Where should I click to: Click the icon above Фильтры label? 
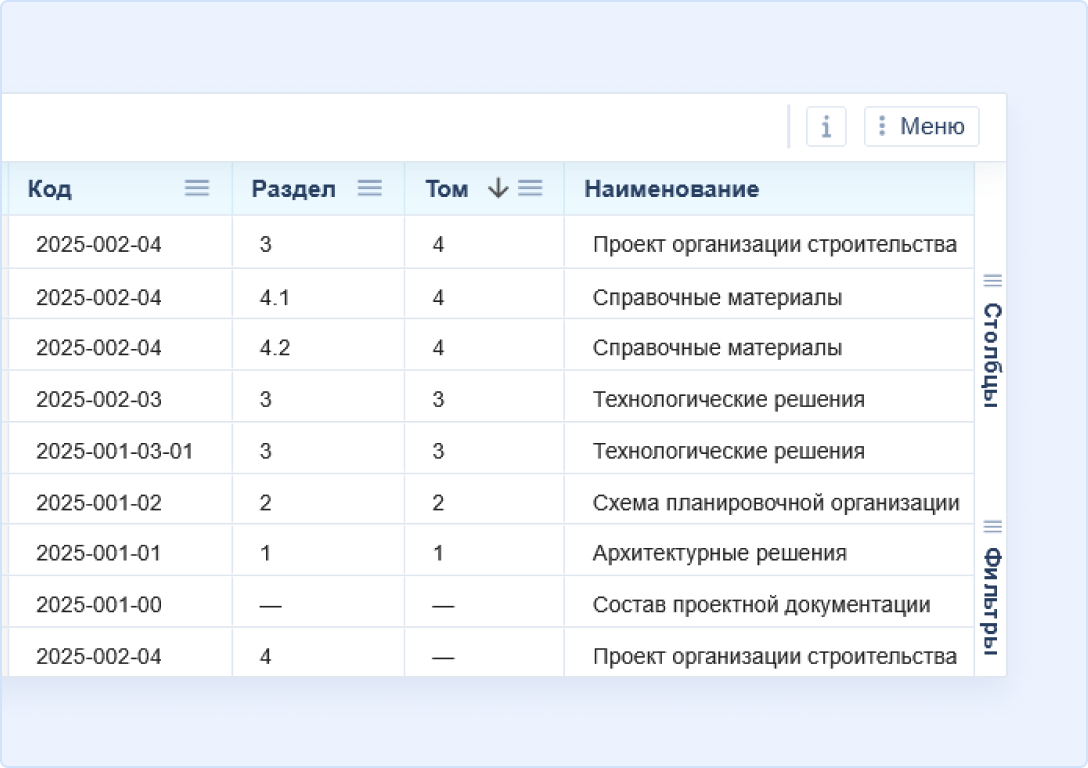pyautogui.click(x=993, y=526)
